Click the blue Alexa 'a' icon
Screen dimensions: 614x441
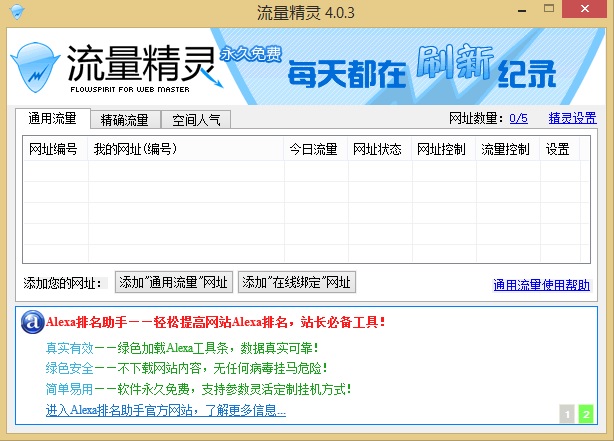(33, 322)
